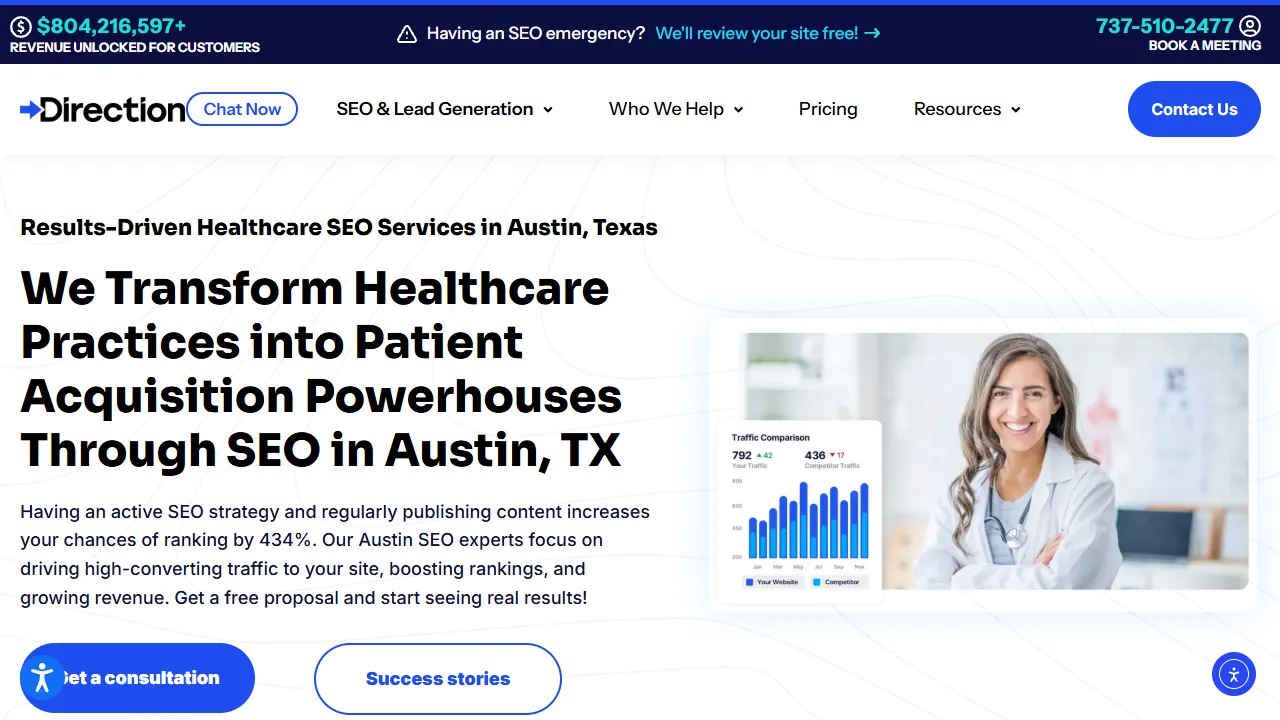Click the warning triangle icon in top banner
Screen dimensions: 1280x720
(x=407, y=34)
